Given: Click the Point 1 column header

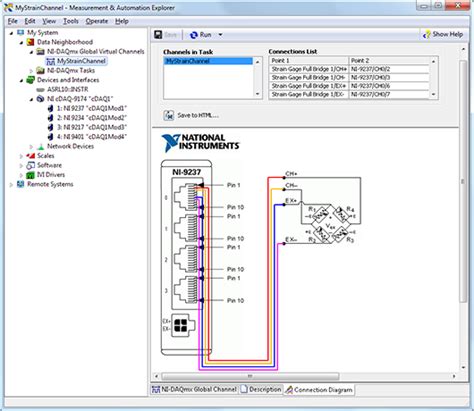Looking at the screenshot, I should tap(309, 61).
